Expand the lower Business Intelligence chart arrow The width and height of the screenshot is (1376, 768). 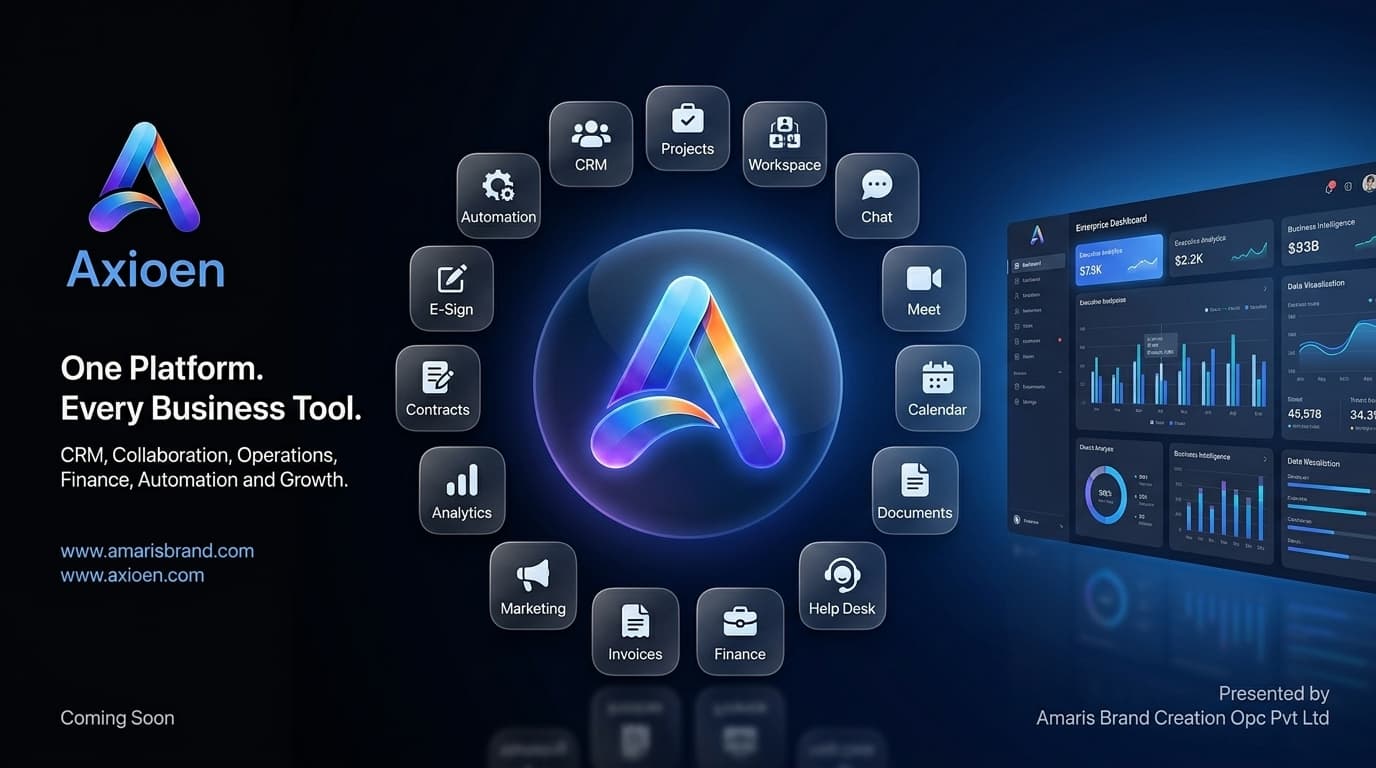pos(1264,459)
